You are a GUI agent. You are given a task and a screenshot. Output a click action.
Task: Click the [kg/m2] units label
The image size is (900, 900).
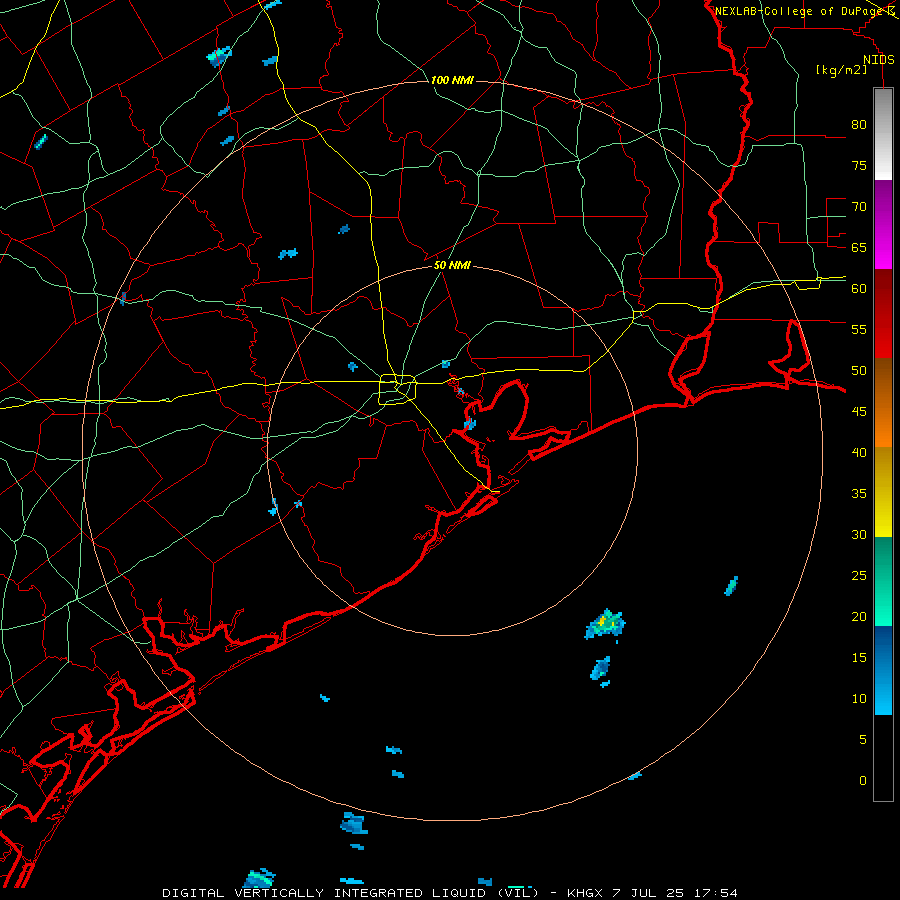point(841,70)
